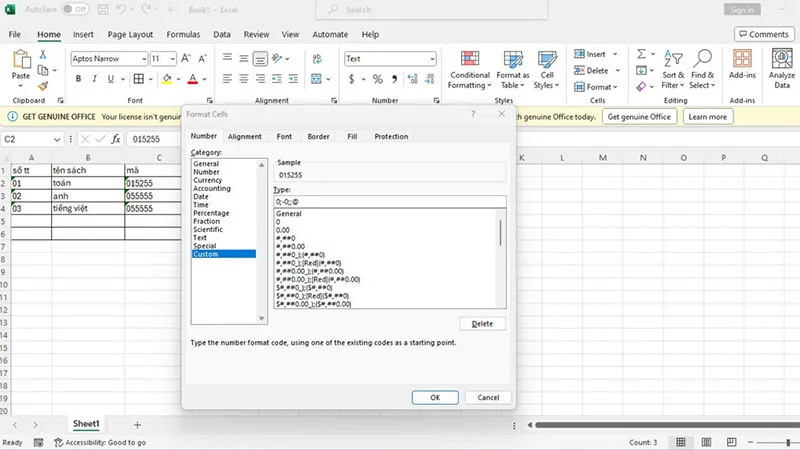Viewport: 800px width, 450px height.
Task: Click the Increase Decimal icon
Action: [x=413, y=79]
